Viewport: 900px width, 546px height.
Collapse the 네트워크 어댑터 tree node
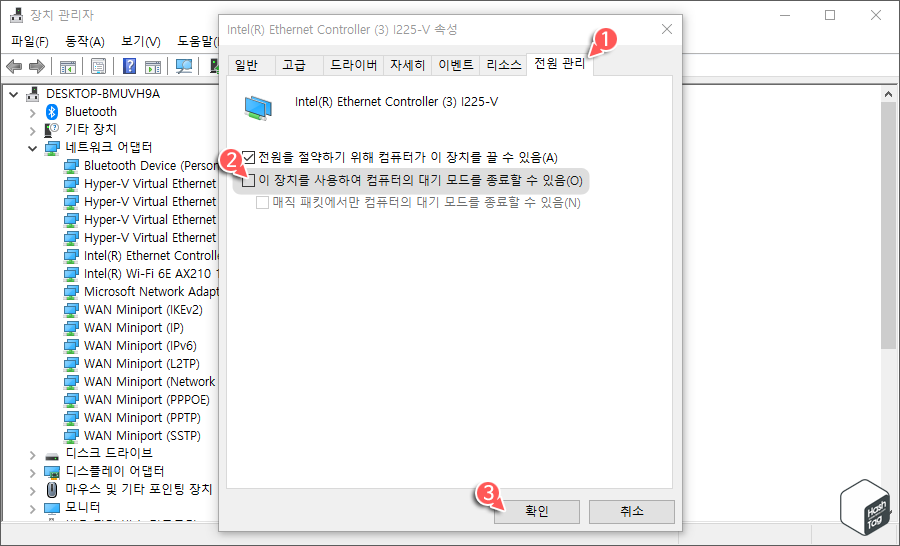pyautogui.click(x=33, y=149)
